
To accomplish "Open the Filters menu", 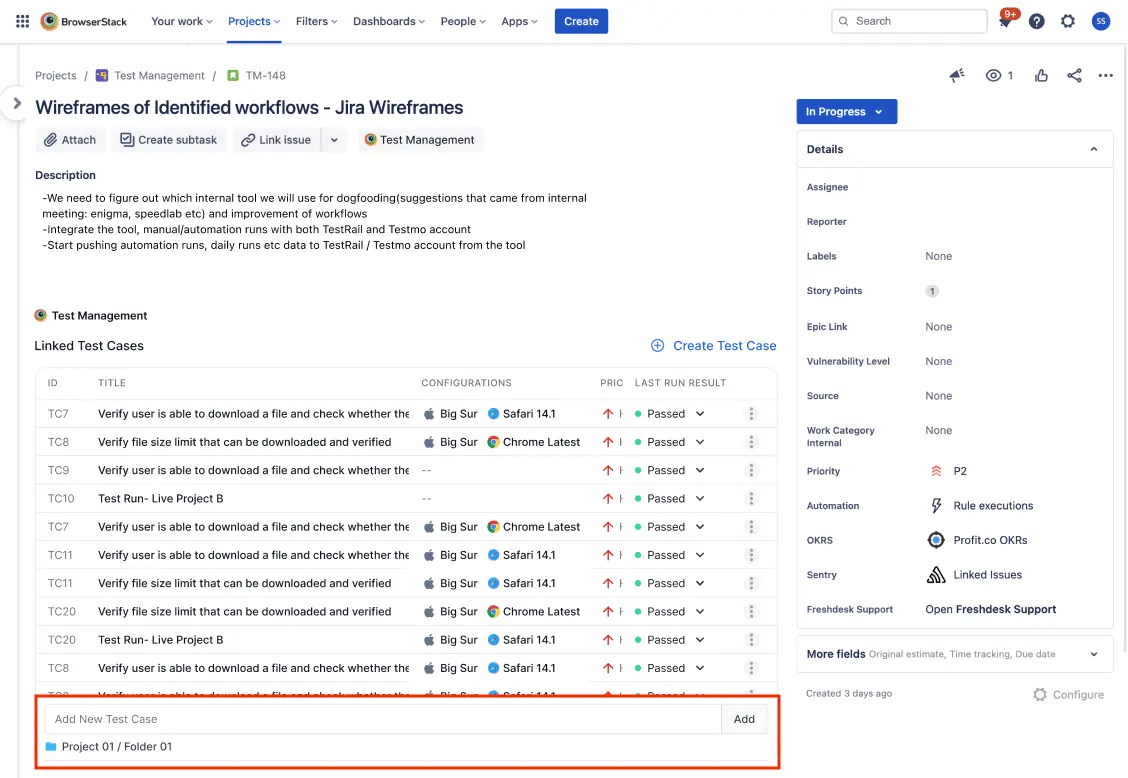I will (316, 21).
